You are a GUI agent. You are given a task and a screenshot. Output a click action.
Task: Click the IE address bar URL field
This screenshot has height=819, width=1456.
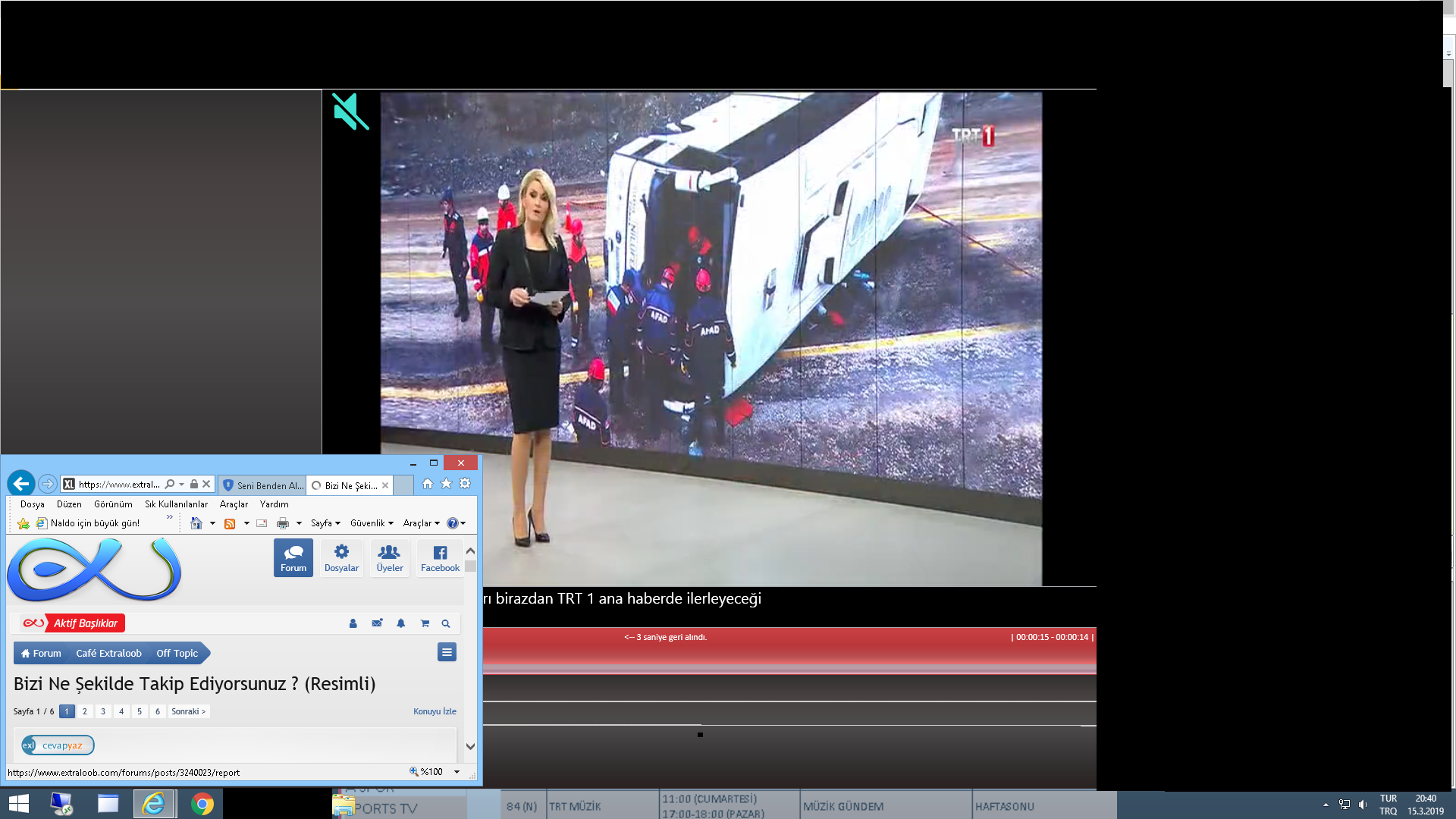pos(119,485)
